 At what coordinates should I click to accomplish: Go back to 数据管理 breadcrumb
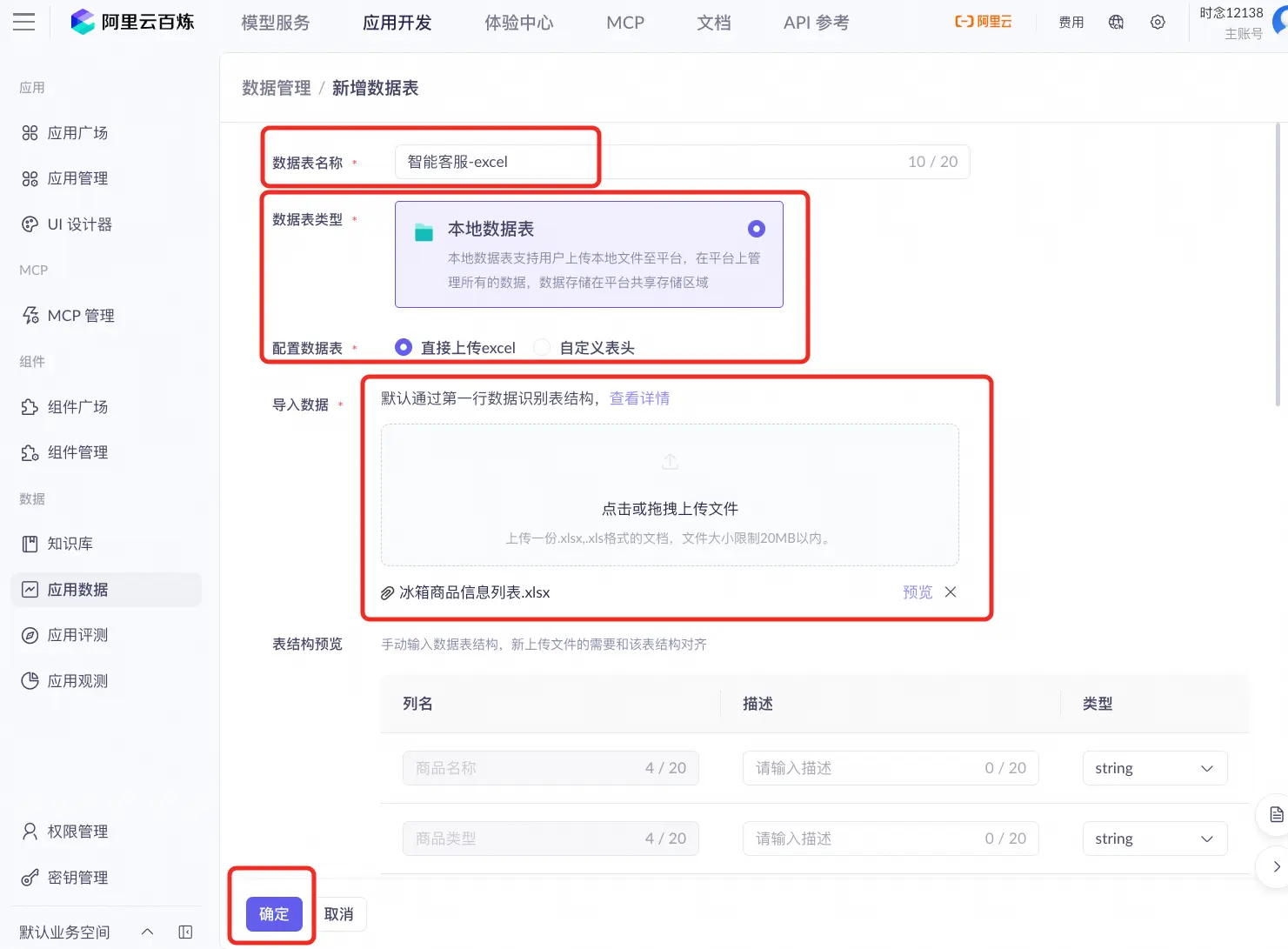coord(277,88)
